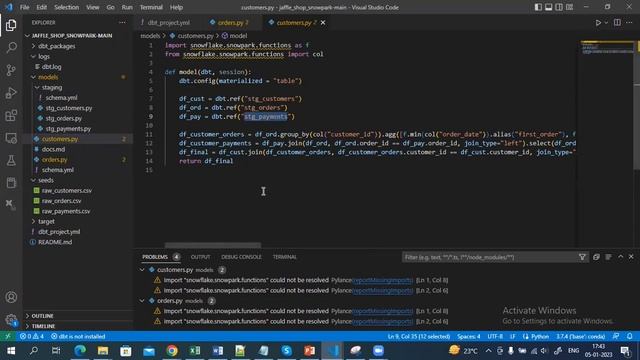Open the remote window status bar icon
This screenshot has height=360, width=640.
pyautogui.click(x=8, y=336)
